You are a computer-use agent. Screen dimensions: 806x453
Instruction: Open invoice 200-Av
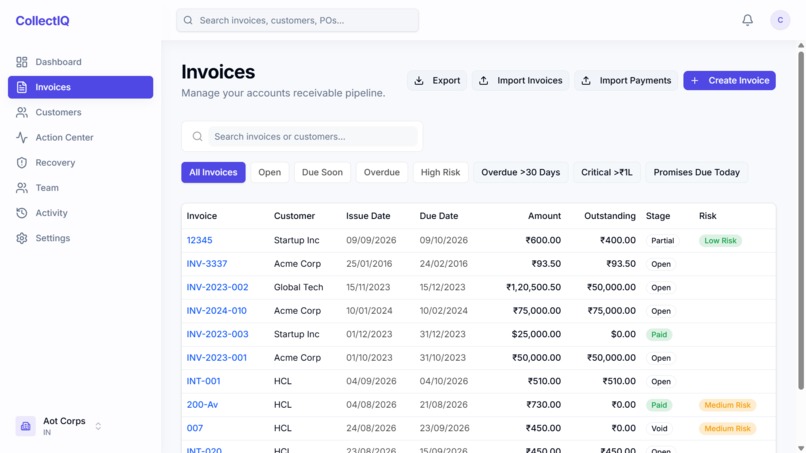point(203,405)
